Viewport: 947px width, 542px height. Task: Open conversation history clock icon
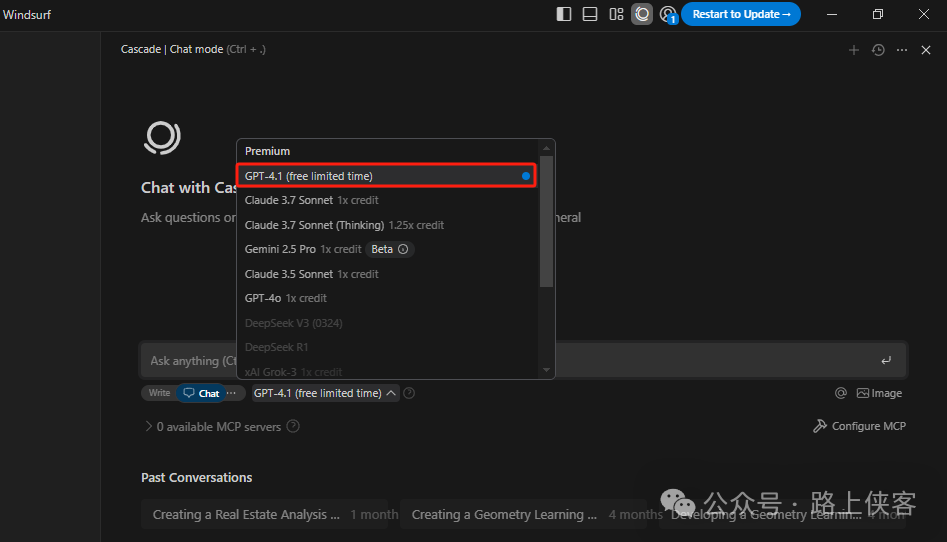[878, 50]
